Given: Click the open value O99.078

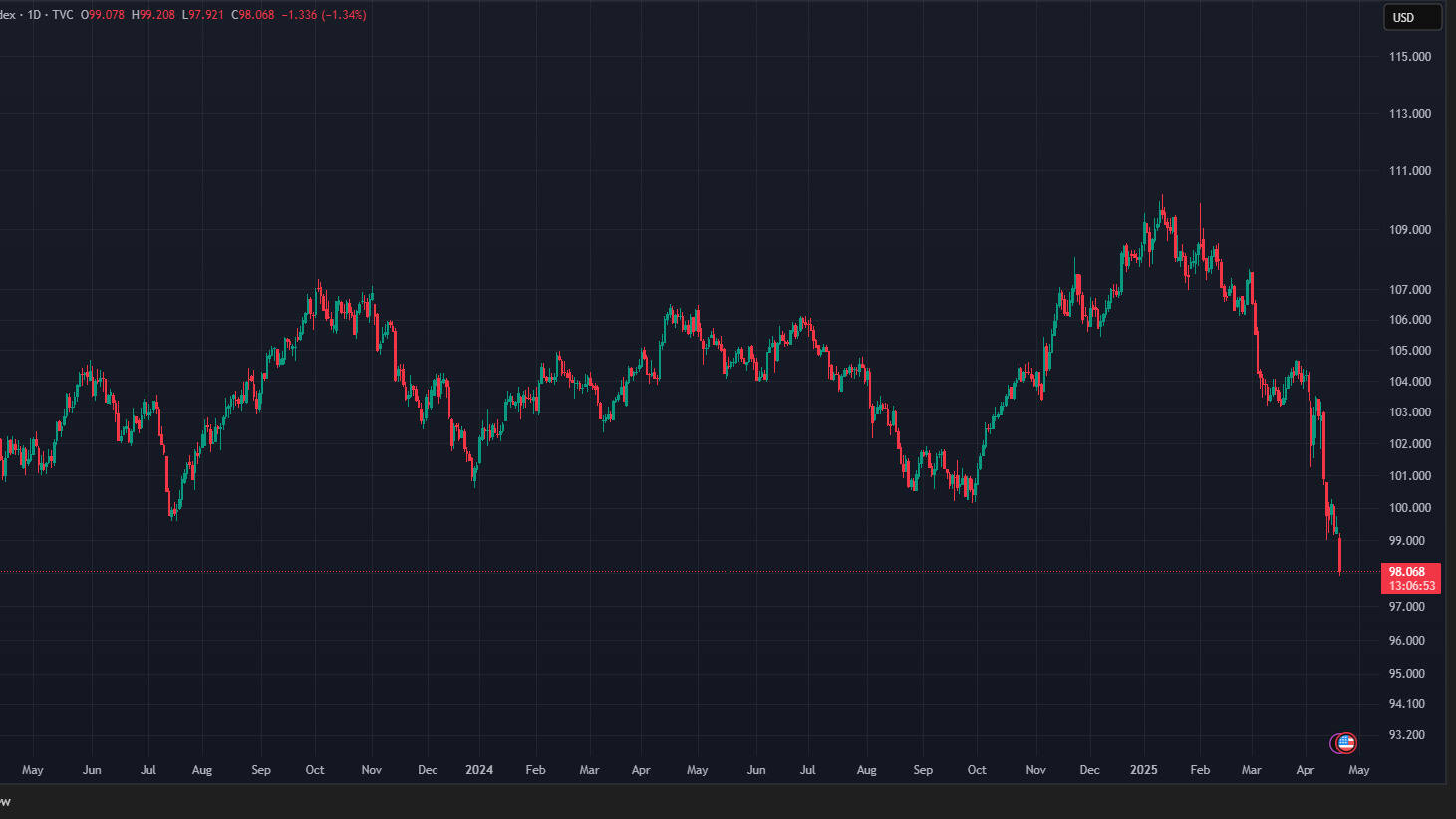Looking at the screenshot, I should [x=103, y=15].
